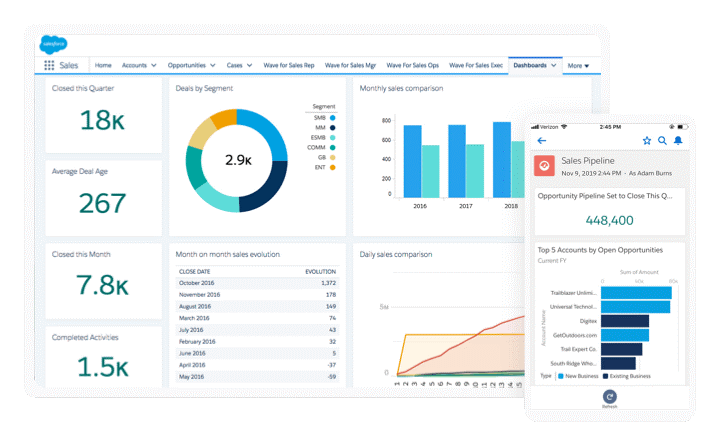This screenshot has width=720, height=446.
Task: Tap the notification bell on mobile
Action: [x=678, y=141]
